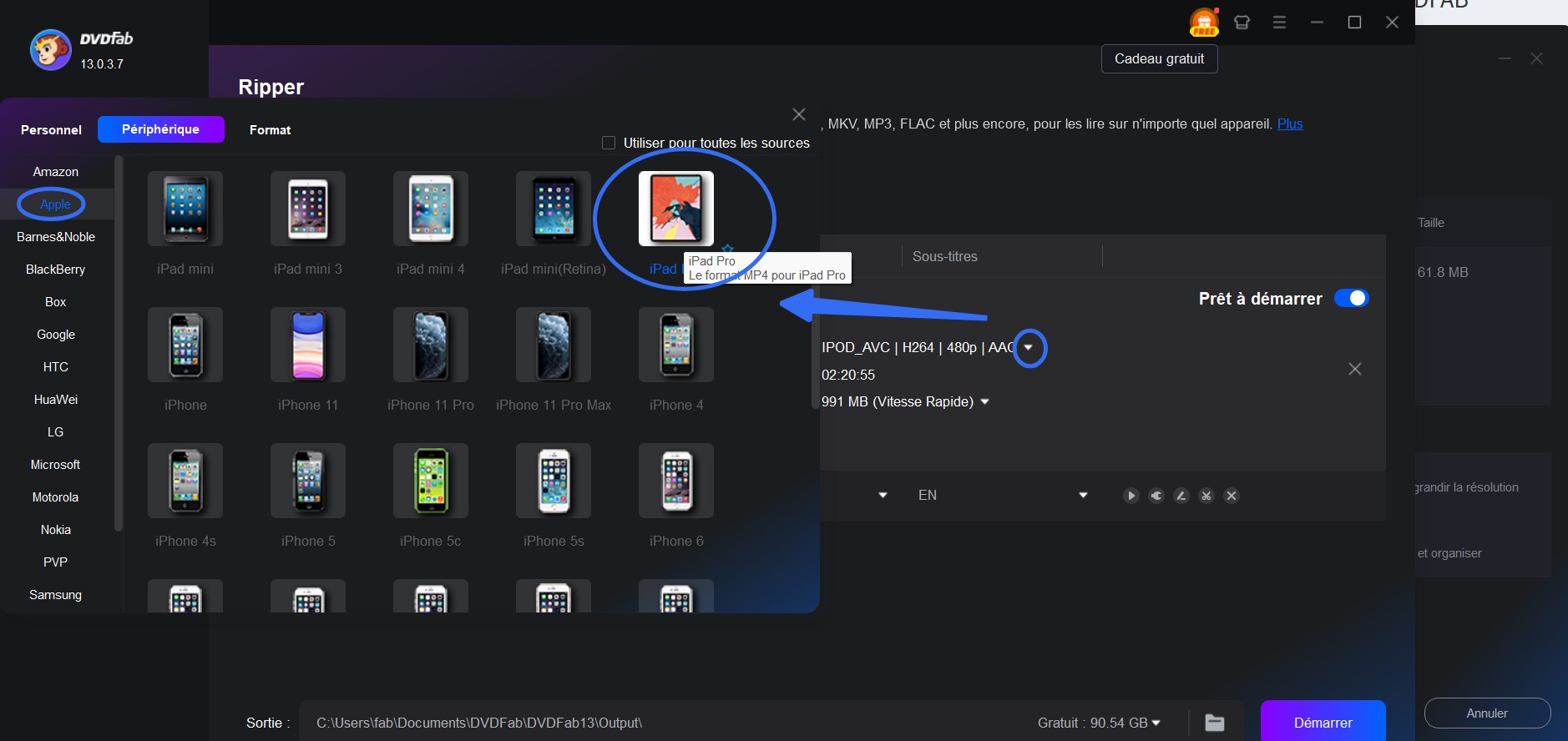Image resolution: width=1568 pixels, height=741 pixels.
Task: Select the iPad Pro device profile
Action: coord(676,209)
